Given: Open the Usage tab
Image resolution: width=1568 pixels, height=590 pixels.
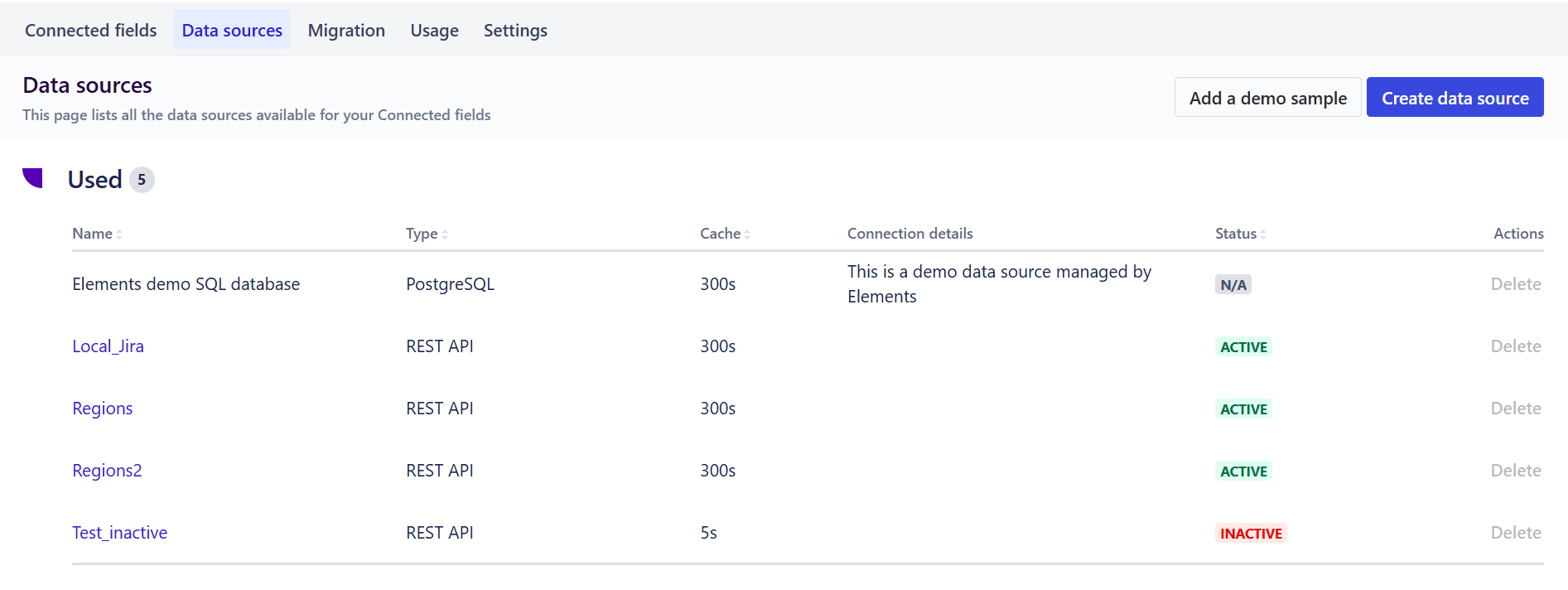Looking at the screenshot, I should click(x=434, y=31).
